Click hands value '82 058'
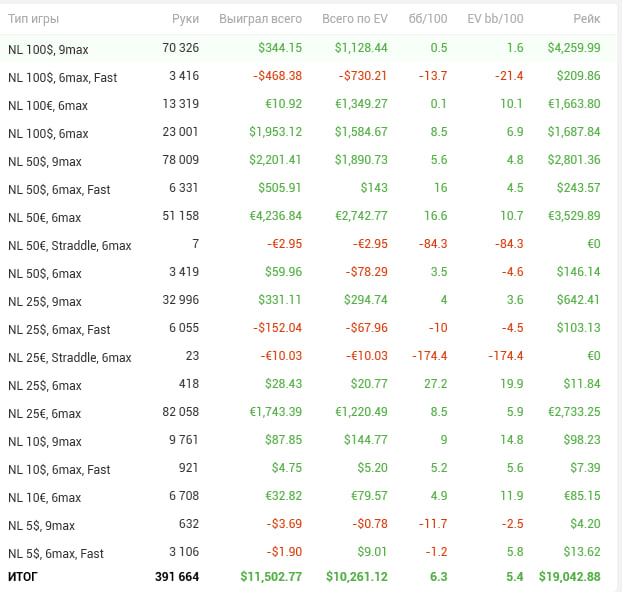The height and width of the screenshot is (592, 622). click(x=180, y=412)
